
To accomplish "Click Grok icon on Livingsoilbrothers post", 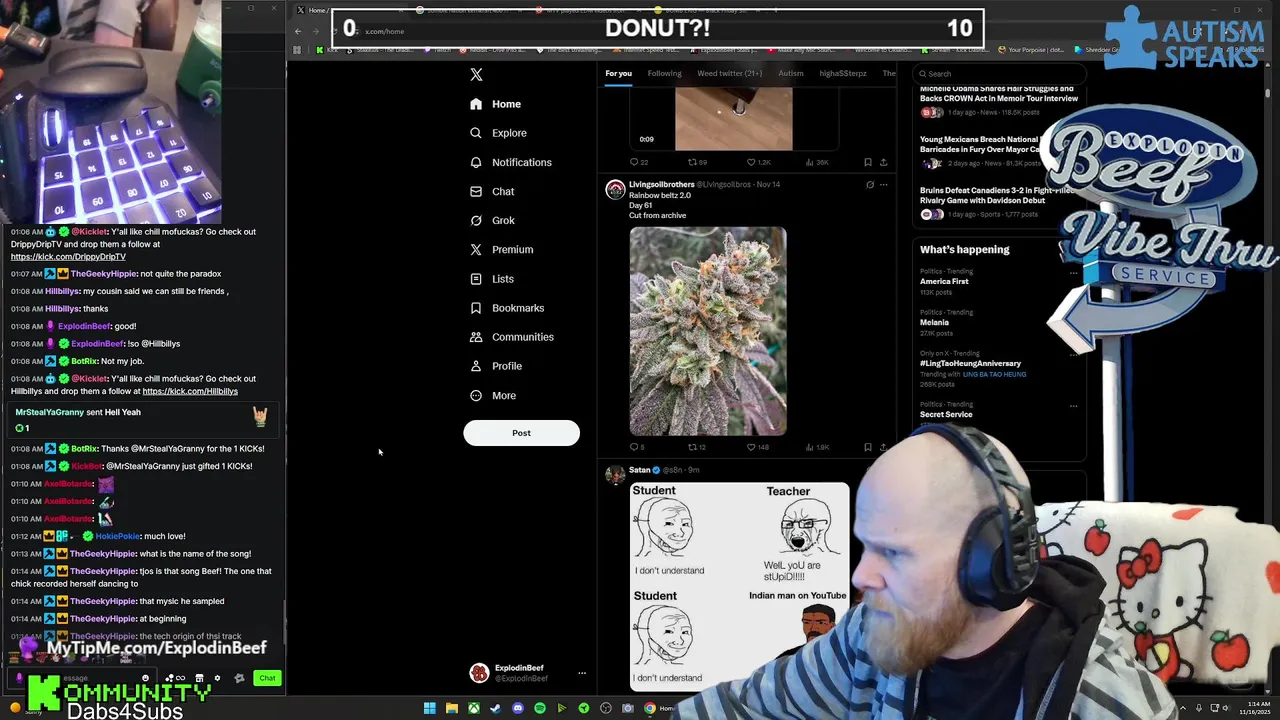I will pos(869,184).
